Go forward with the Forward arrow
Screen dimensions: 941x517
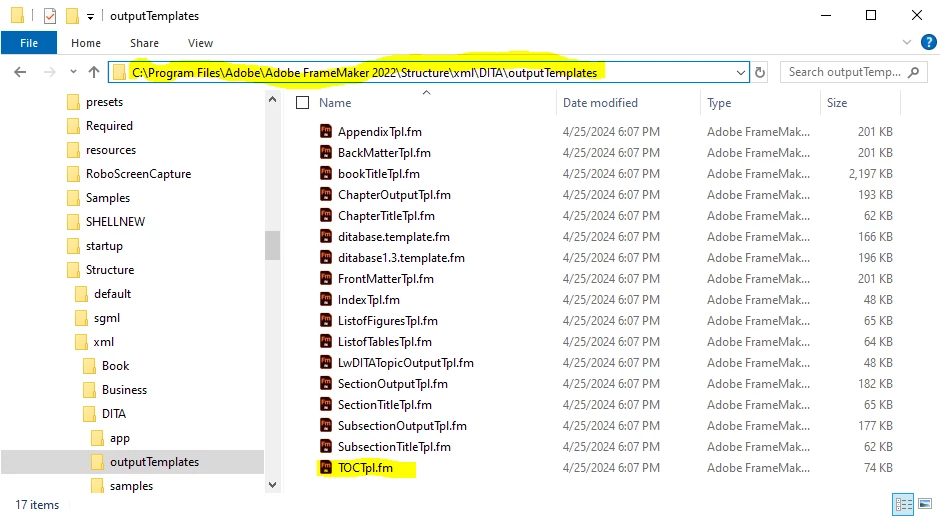49,72
